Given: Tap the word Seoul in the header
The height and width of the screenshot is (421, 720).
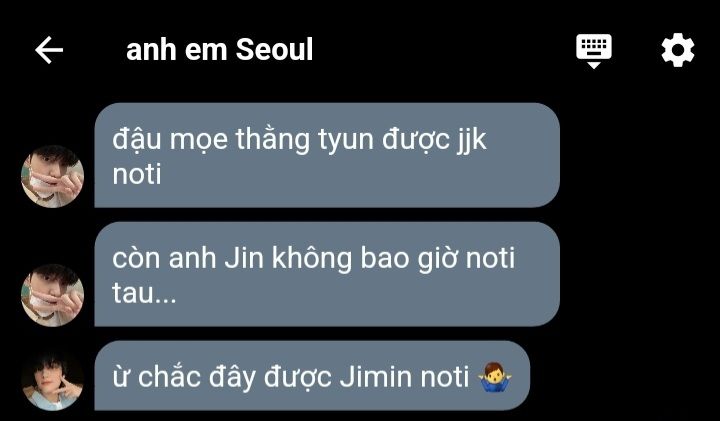Looking at the screenshot, I should [275, 50].
